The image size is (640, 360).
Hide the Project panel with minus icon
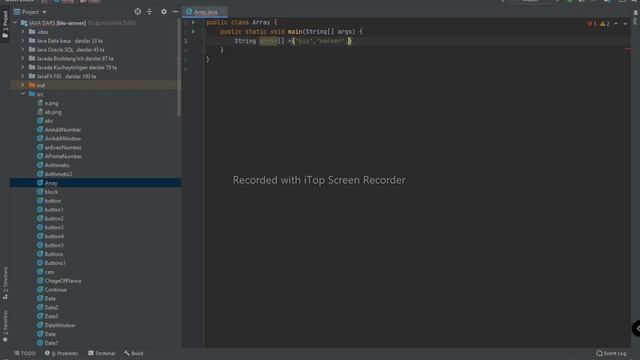coord(176,12)
